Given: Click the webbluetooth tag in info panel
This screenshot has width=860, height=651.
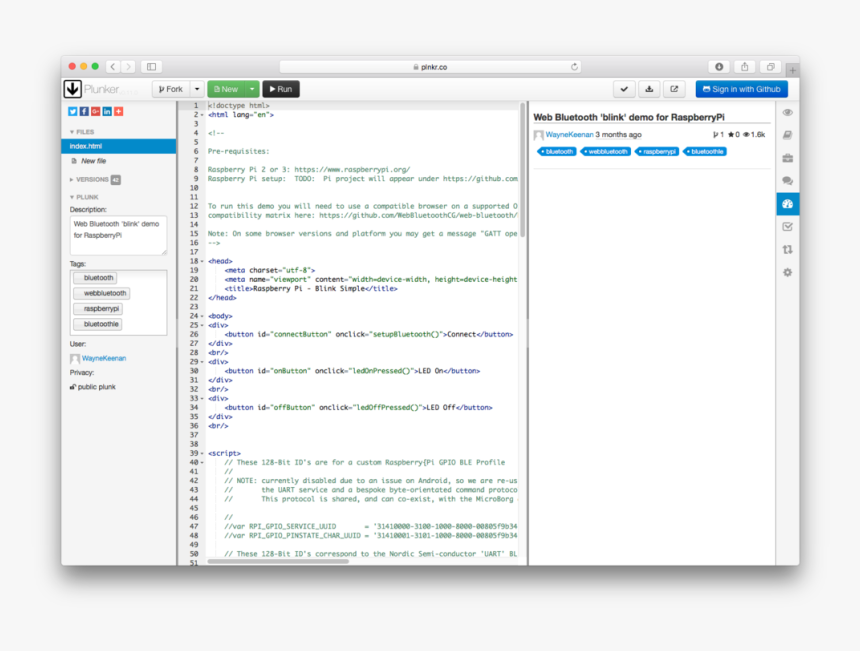Looking at the screenshot, I should pyautogui.click(x=606, y=151).
